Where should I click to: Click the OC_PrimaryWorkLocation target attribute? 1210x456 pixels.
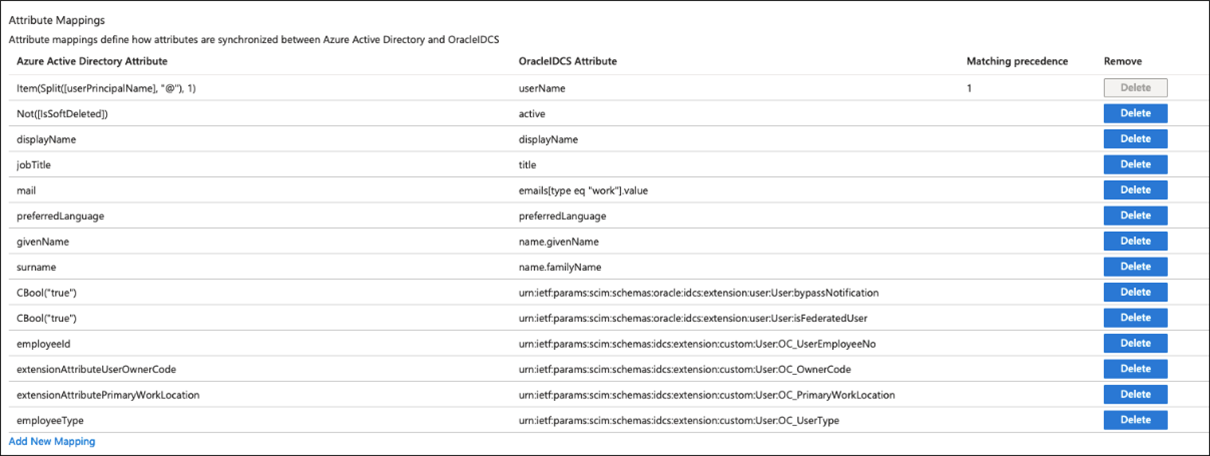(x=707, y=395)
